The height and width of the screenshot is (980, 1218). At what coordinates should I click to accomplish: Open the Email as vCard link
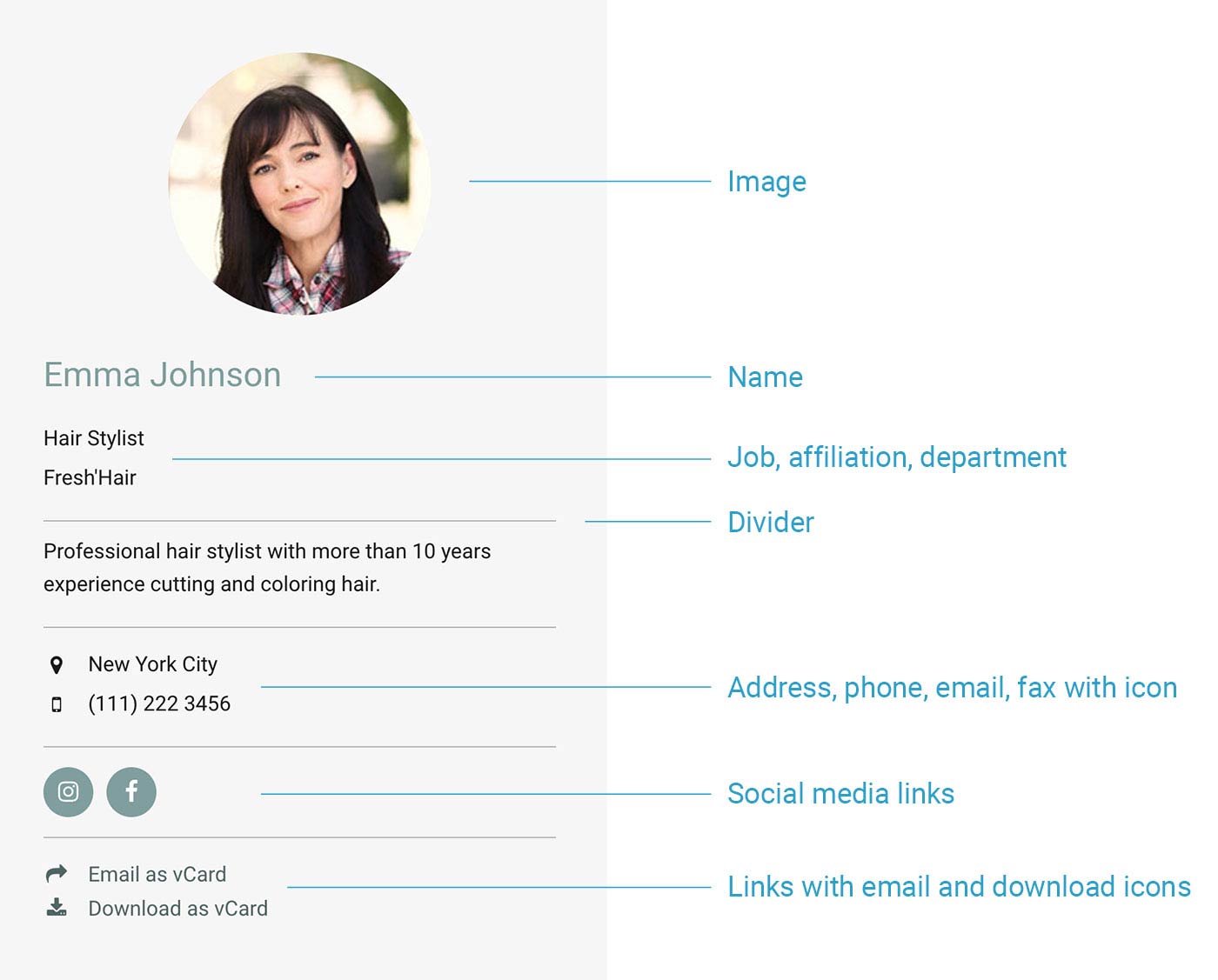[156, 874]
